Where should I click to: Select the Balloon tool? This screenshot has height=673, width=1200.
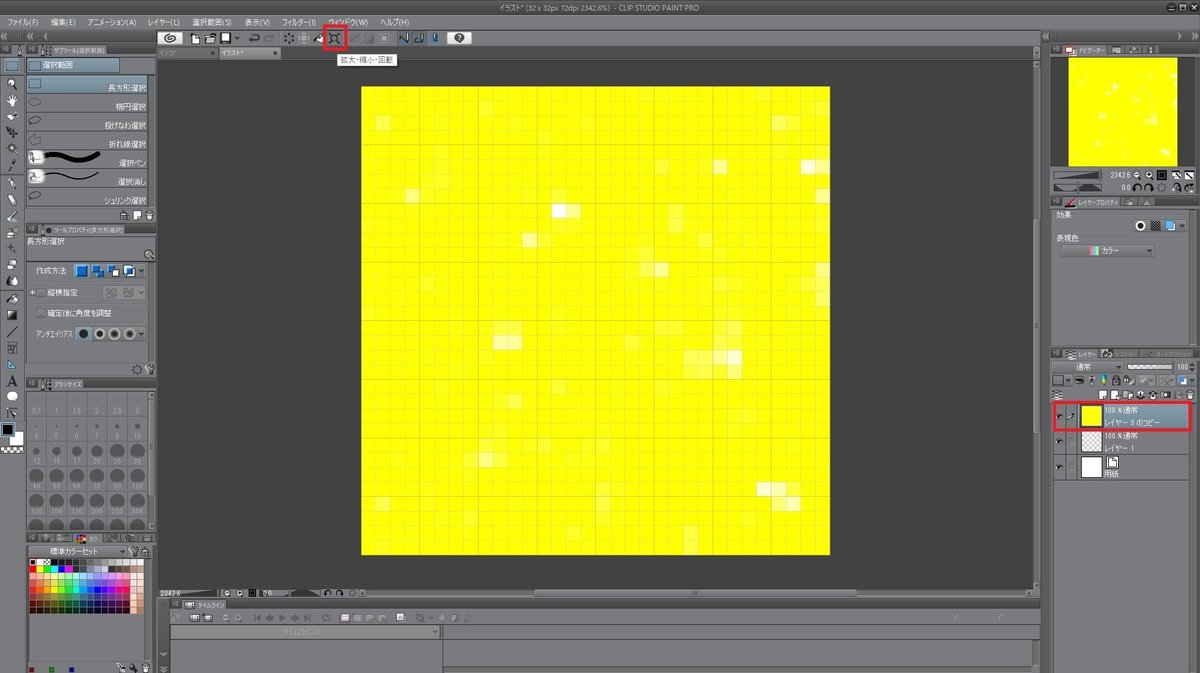coord(12,396)
